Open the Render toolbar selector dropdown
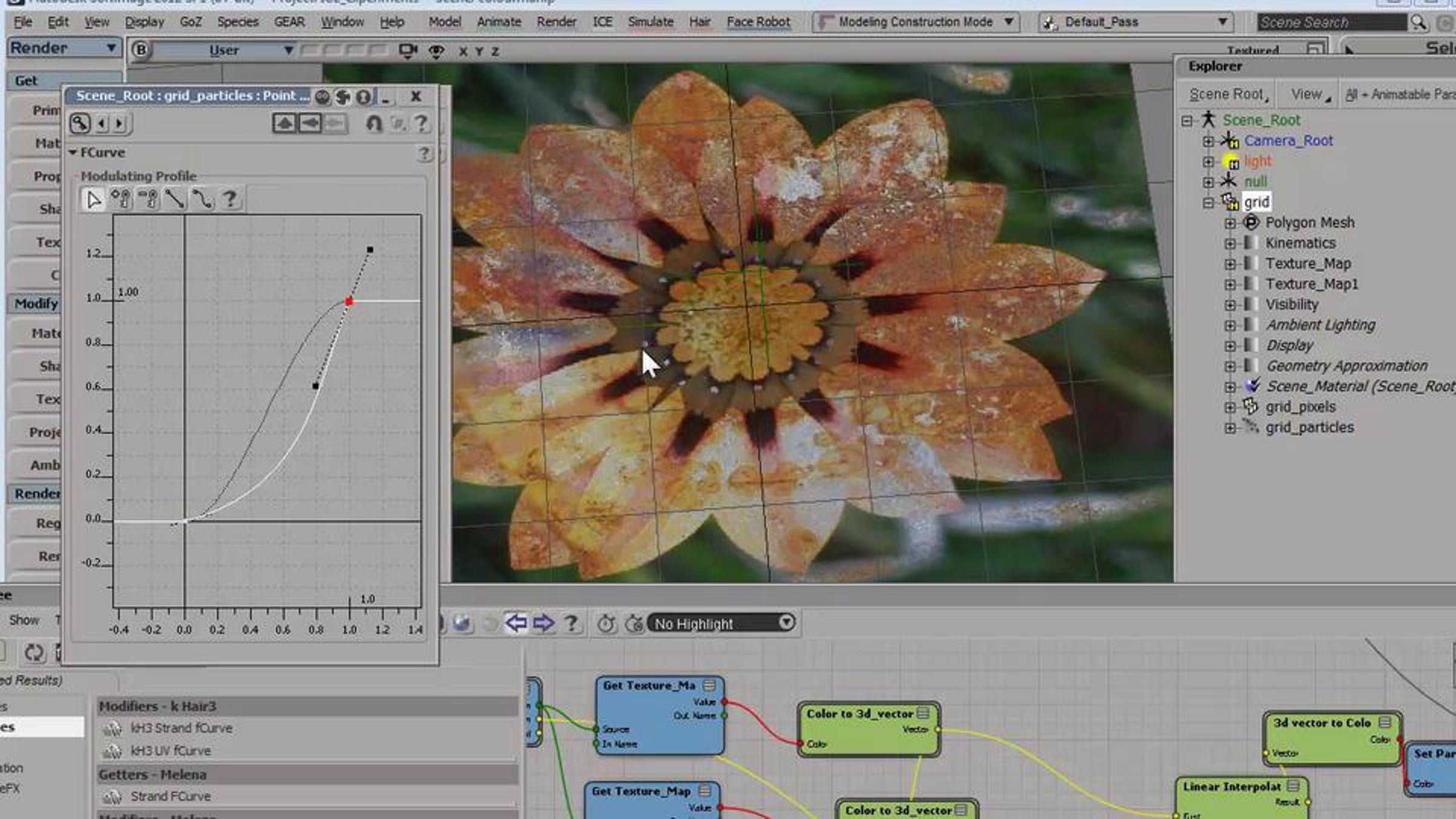This screenshot has height=819, width=1456. pyautogui.click(x=63, y=48)
